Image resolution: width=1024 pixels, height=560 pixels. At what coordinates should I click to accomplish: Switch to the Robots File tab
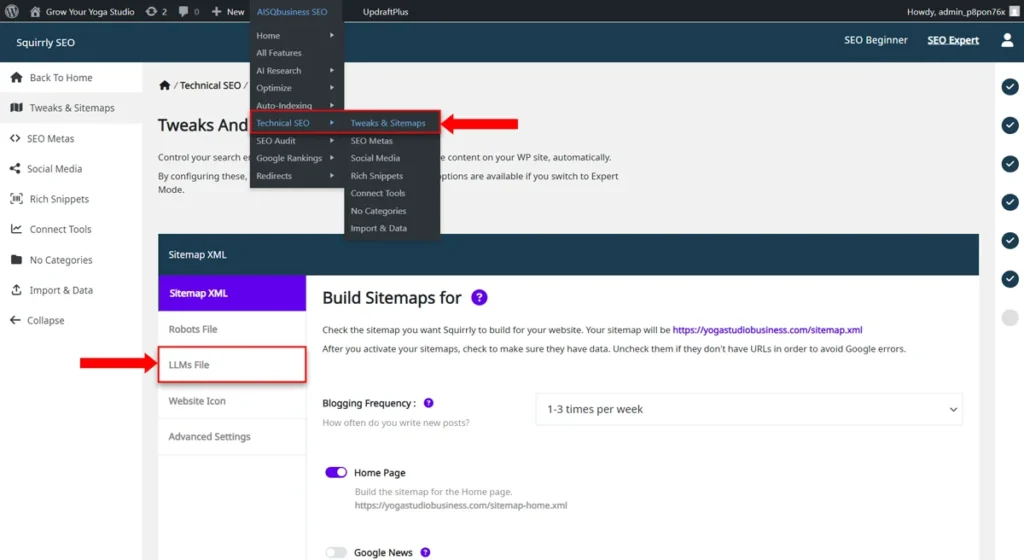232,329
